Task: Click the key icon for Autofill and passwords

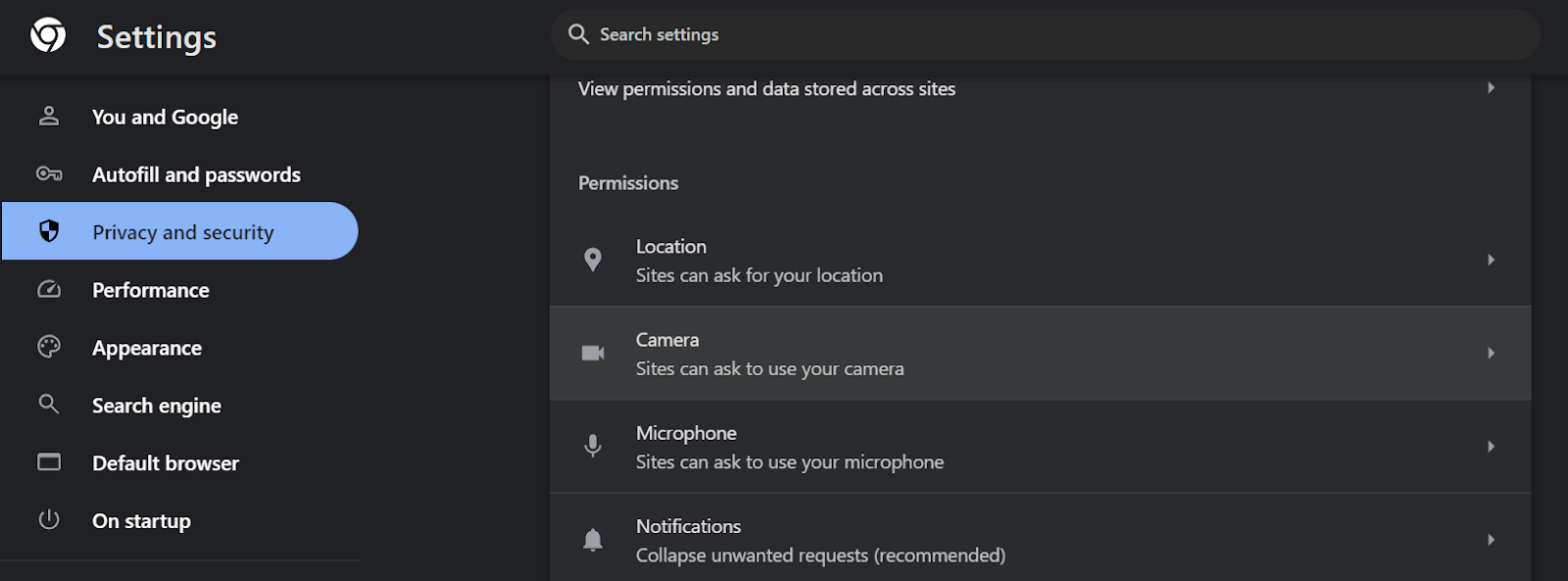Action: (x=49, y=173)
